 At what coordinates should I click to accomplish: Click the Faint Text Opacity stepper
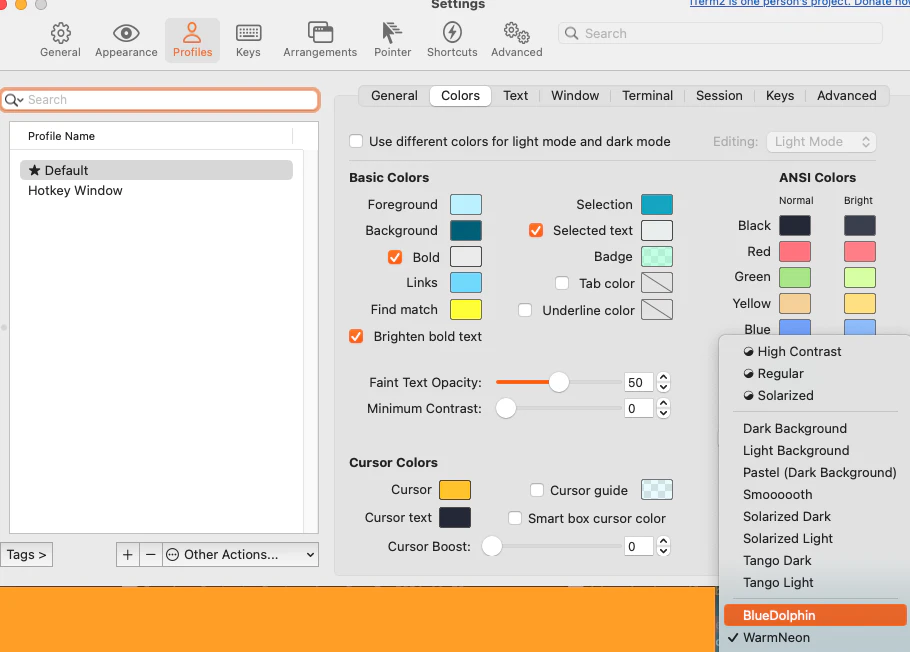[x=663, y=382]
